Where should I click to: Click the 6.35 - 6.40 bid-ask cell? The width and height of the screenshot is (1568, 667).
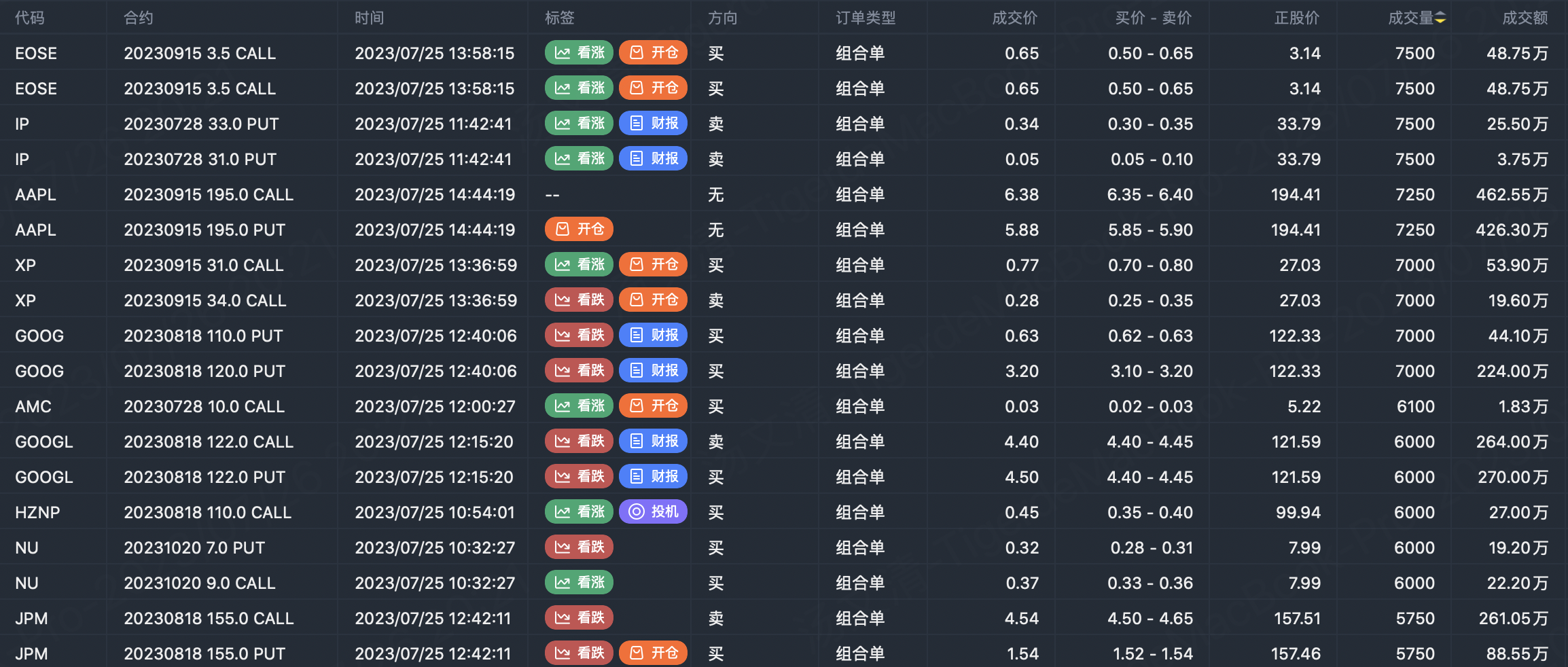click(1150, 195)
